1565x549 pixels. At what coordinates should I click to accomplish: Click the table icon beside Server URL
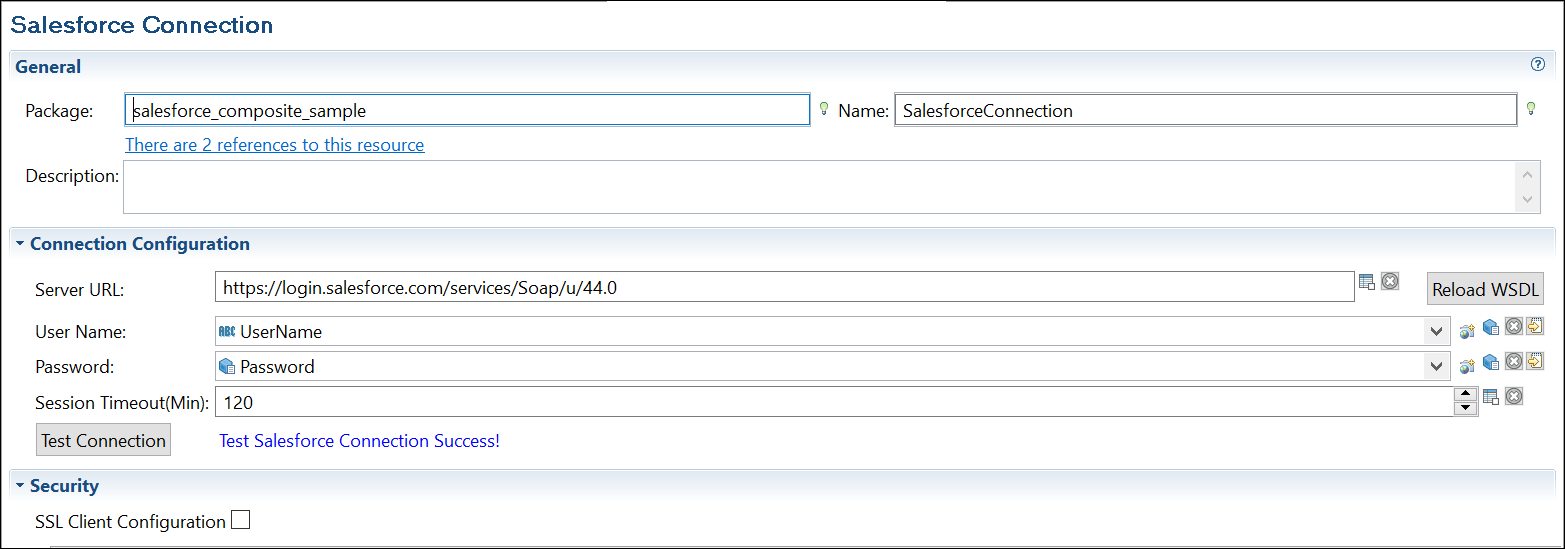click(1367, 283)
